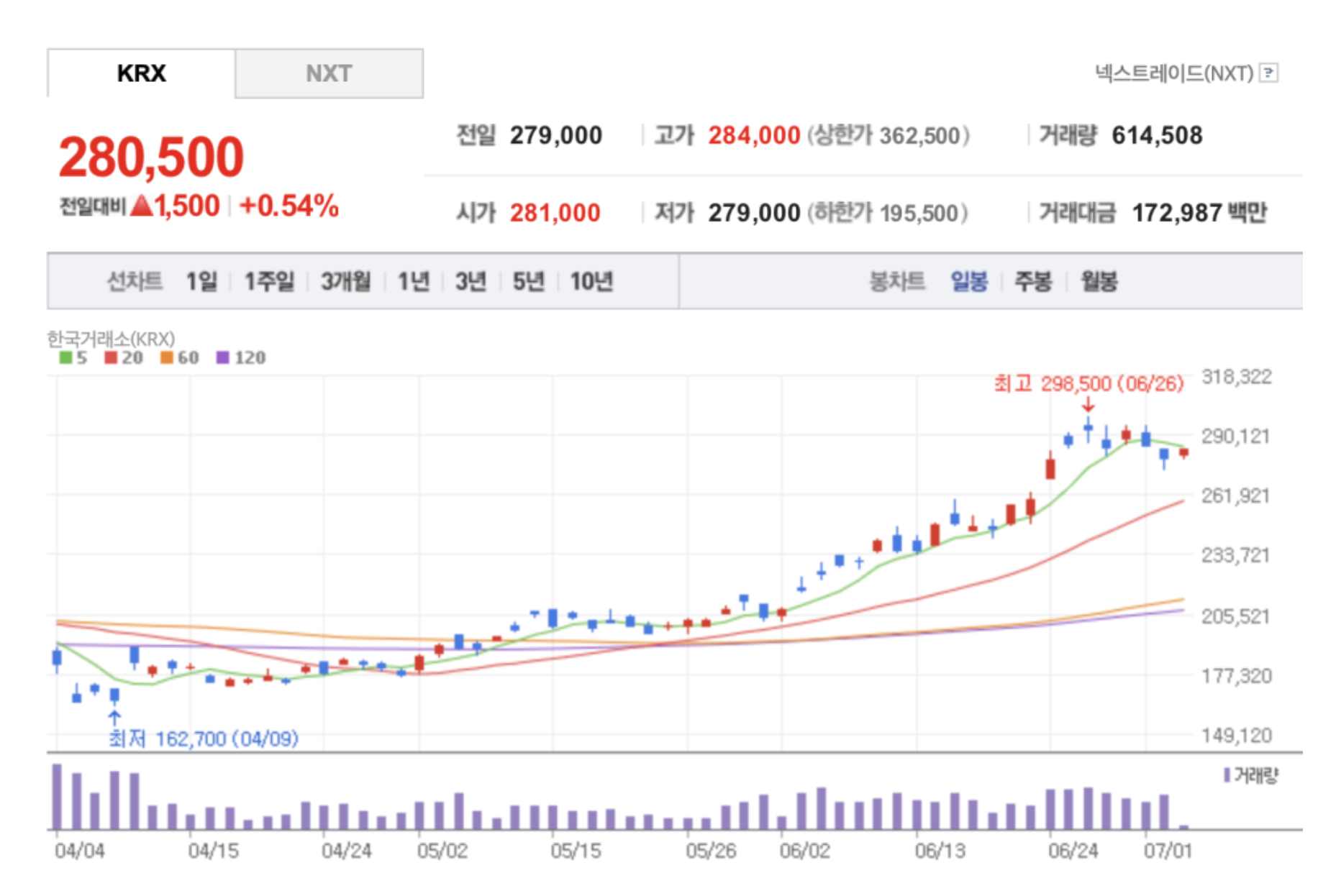Click the +0.54% change rate
The image size is (1318, 896).
tap(289, 206)
